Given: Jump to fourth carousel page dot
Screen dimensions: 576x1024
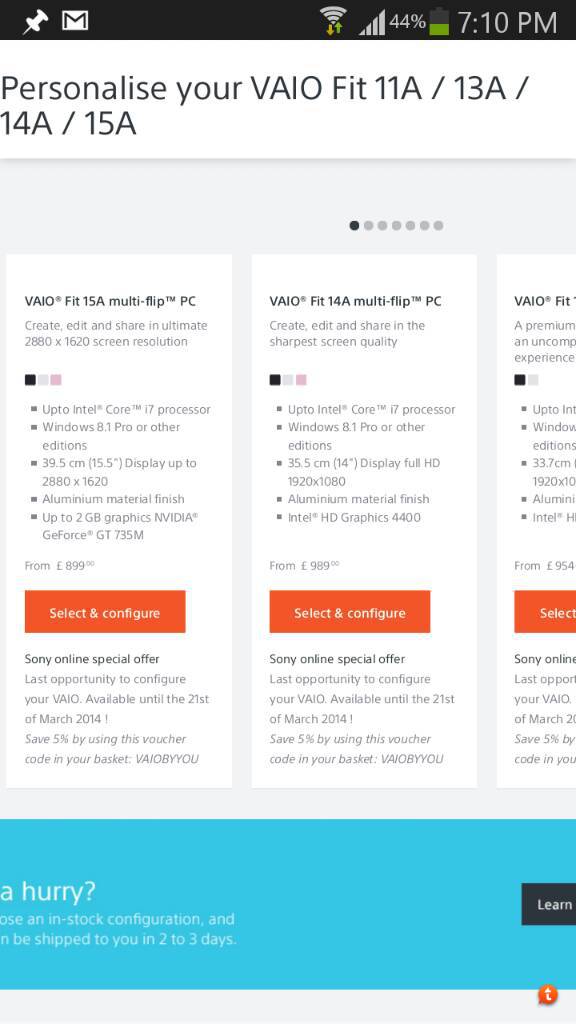Looking at the screenshot, I should (x=396, y=225).
